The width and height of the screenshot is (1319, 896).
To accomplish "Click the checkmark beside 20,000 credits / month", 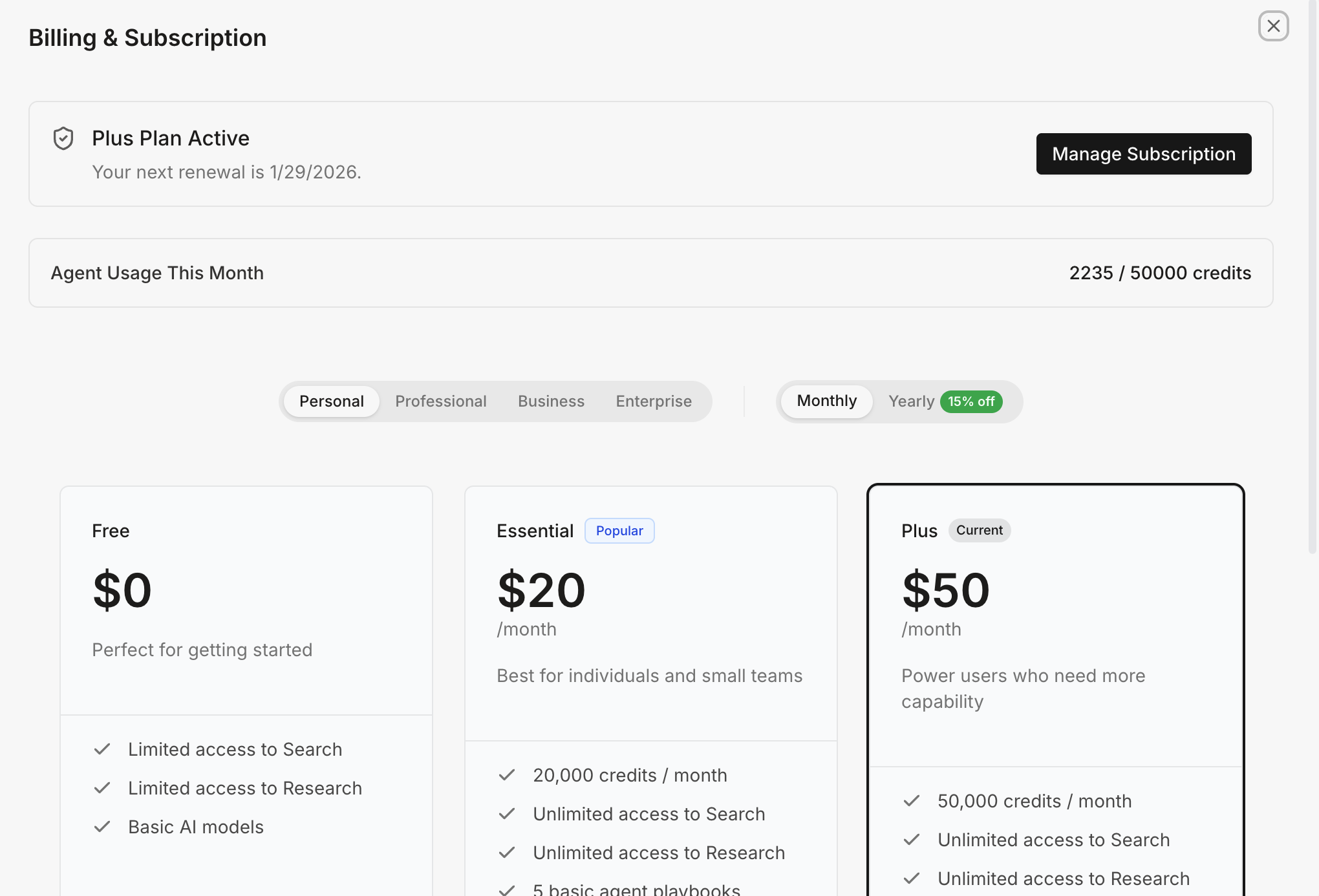I will pyautogui.click(x=507, y=775).
